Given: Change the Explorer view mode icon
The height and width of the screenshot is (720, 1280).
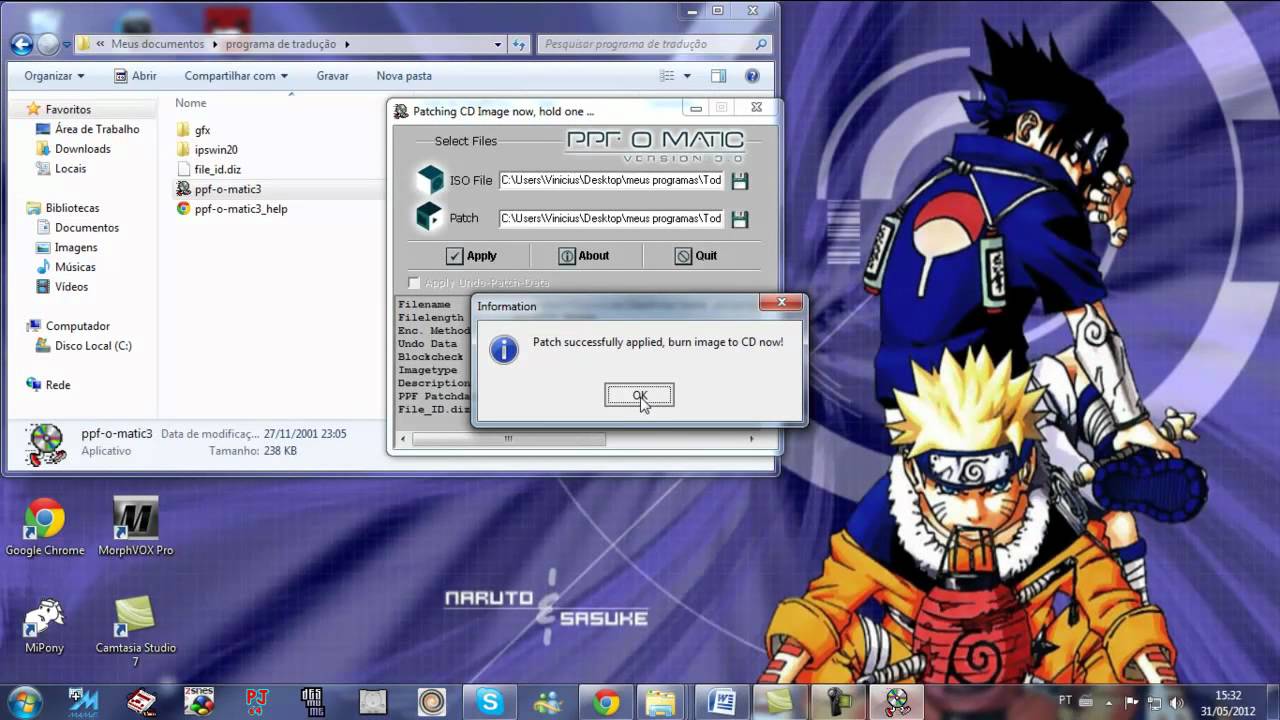Looking at the screenshot, I should click(x=667, y=76).
